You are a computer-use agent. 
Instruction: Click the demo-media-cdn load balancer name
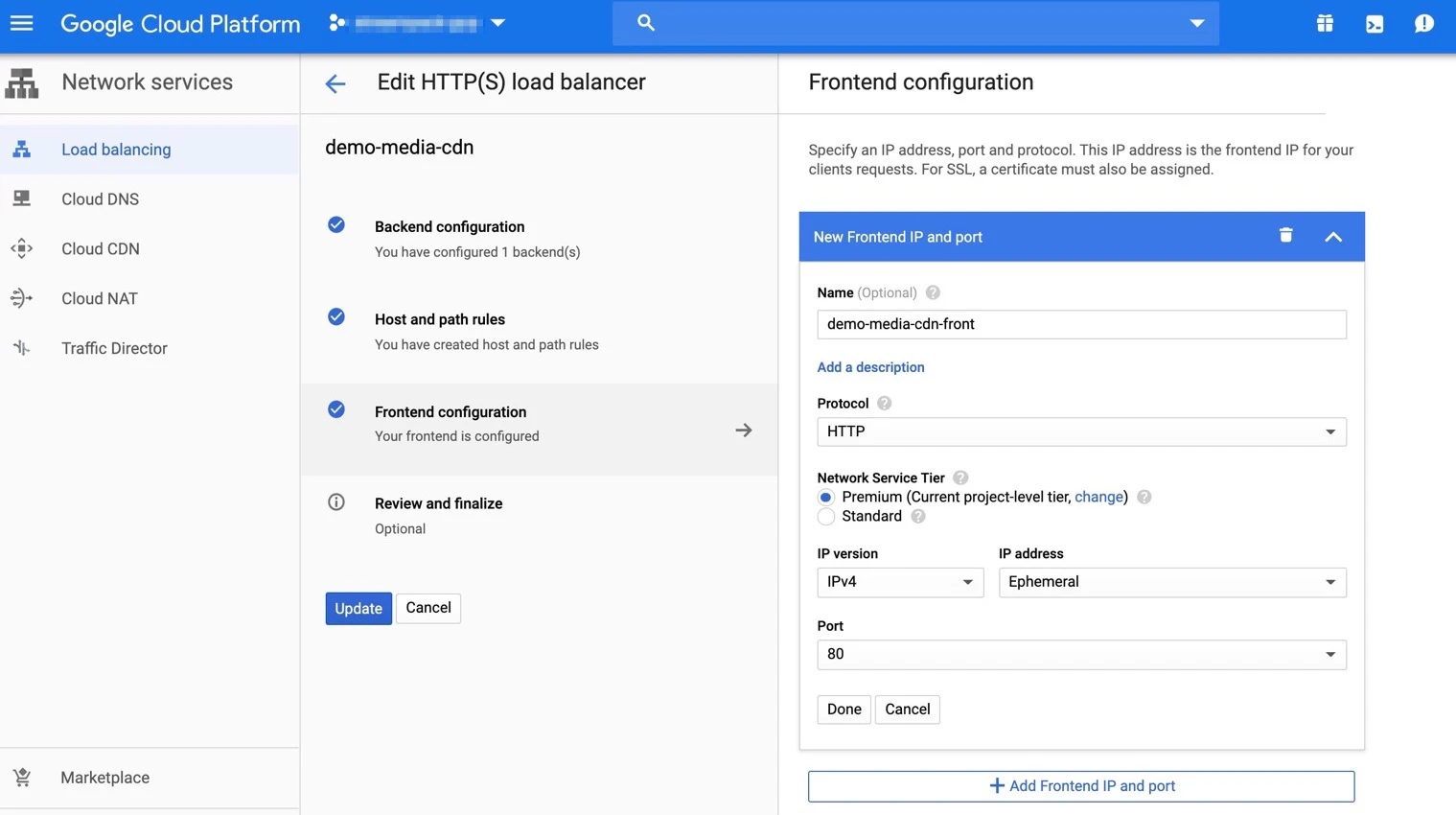[x=400, y=147]
